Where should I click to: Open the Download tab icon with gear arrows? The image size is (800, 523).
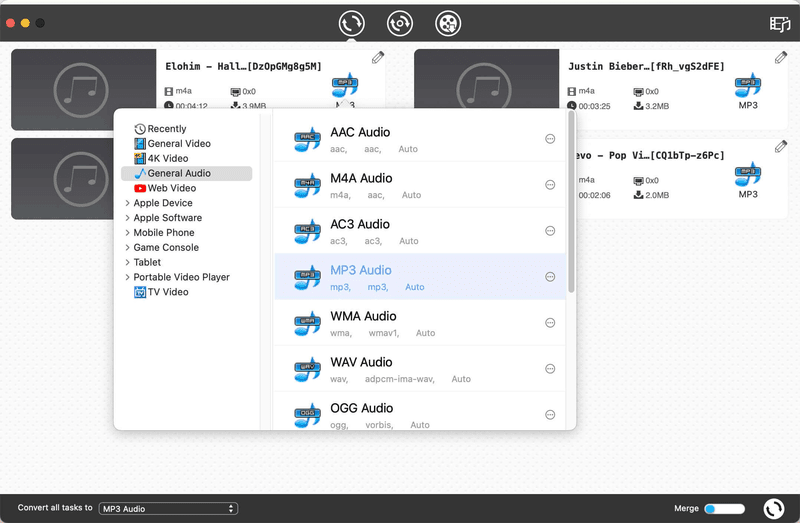[399, 23]
